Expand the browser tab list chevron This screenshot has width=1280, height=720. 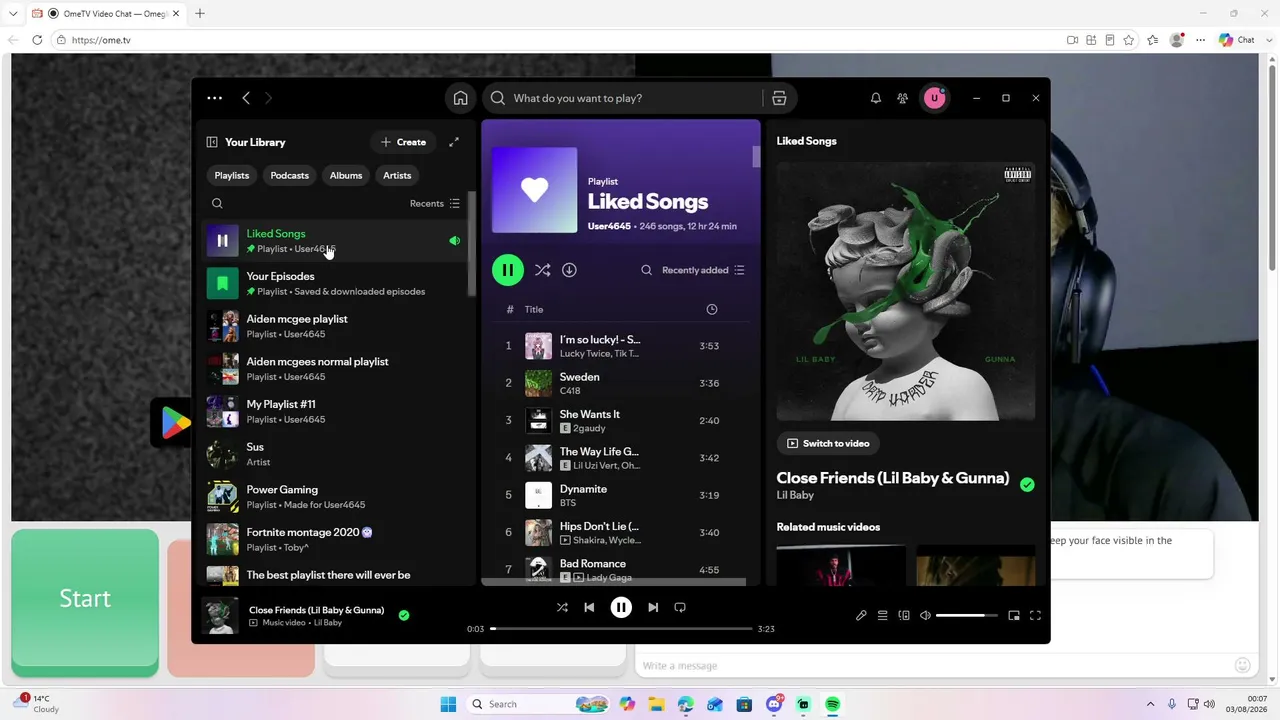13,14
